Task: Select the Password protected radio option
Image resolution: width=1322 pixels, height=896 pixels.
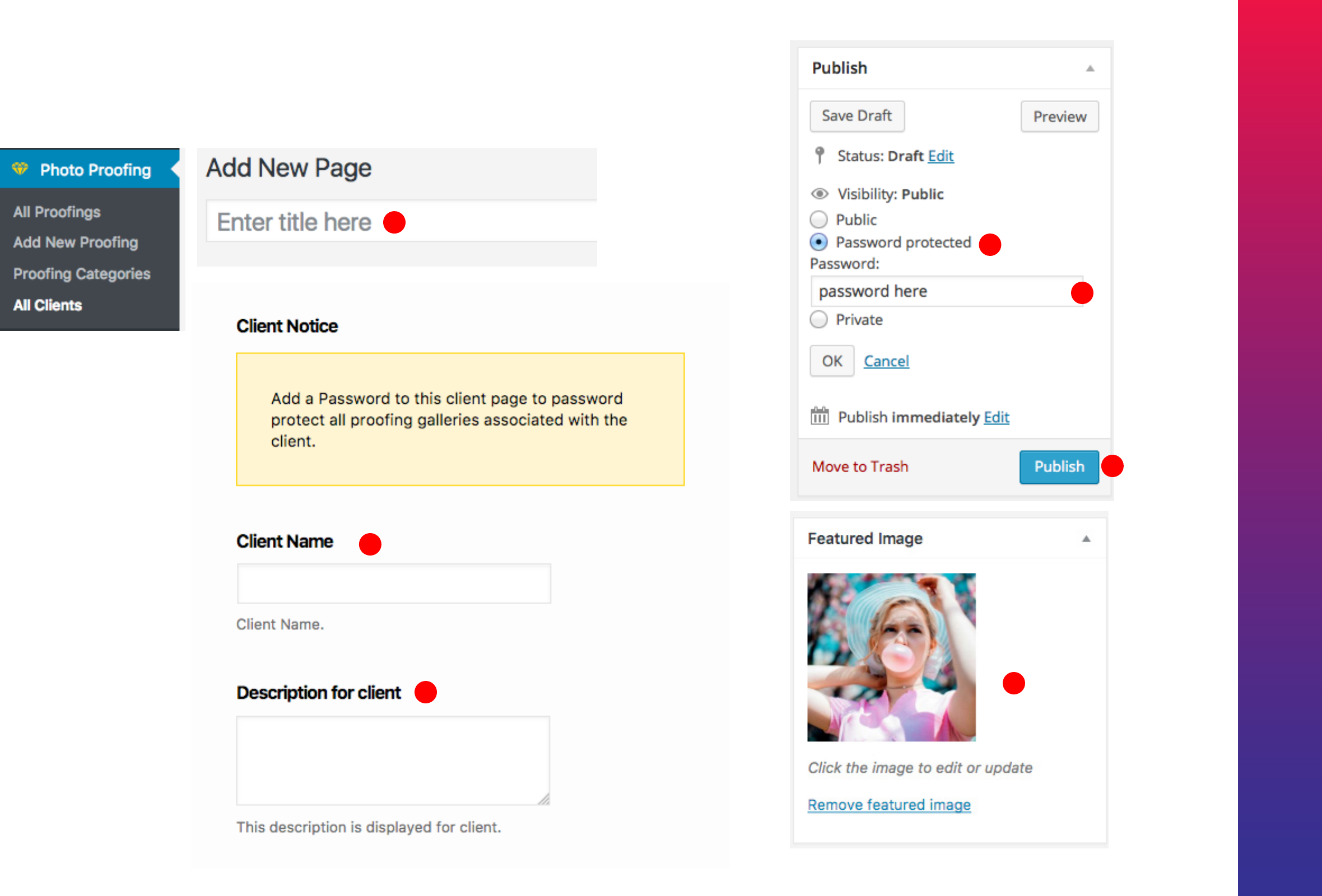Action: coord(818,242)
